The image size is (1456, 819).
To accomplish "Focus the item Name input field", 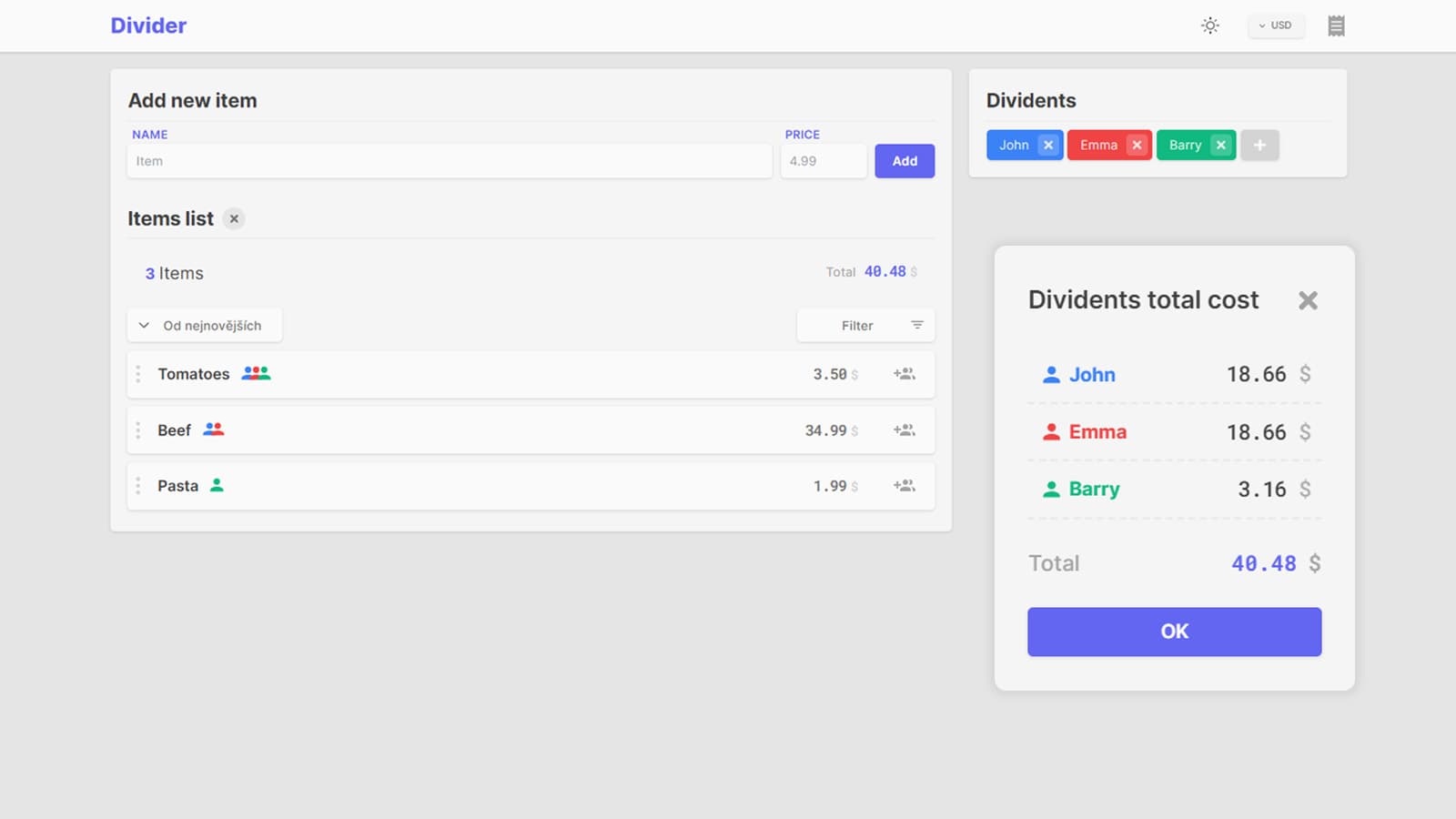I will pyautogui.click(x=450, y=161).
